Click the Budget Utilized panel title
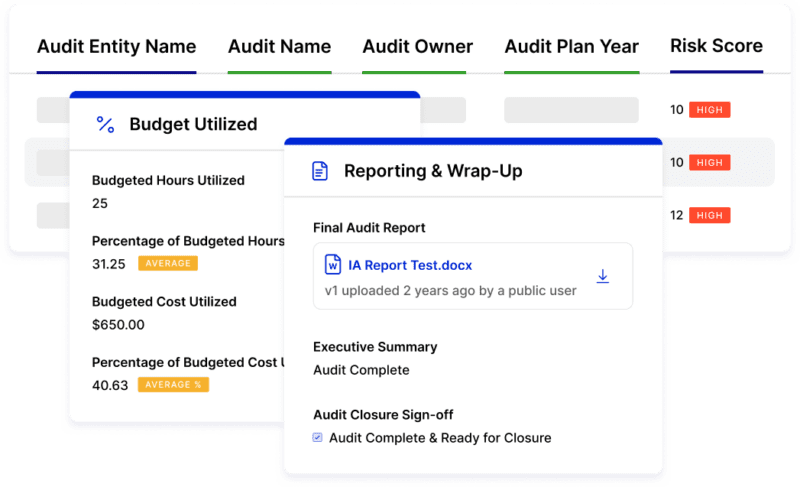Viewport: 800px width, 487px height. [x=193, y=124]
